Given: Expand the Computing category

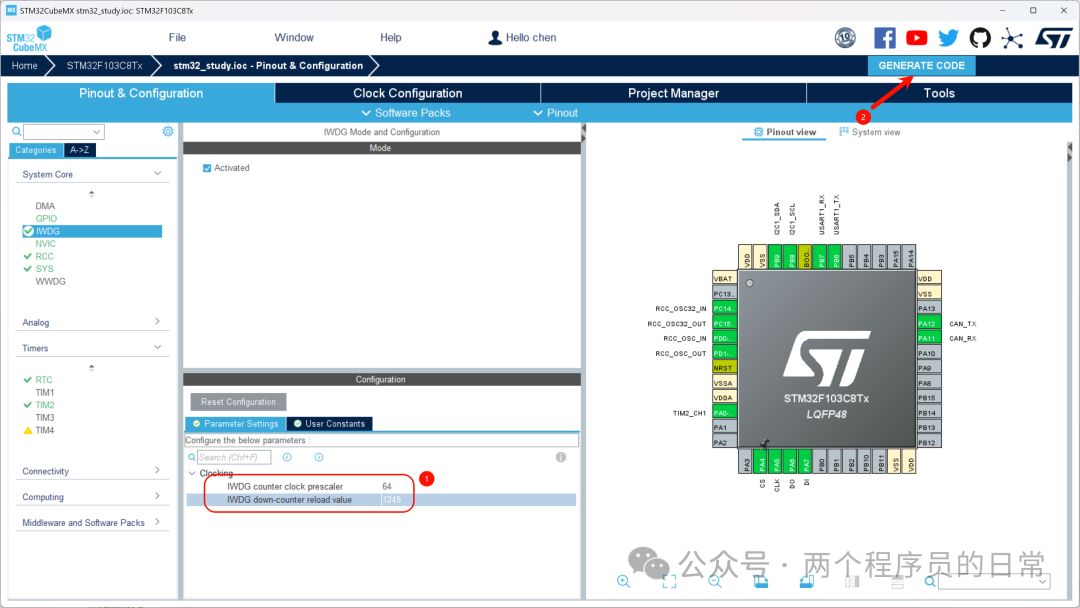Looking at the screenshot, I should tap(158, 496).
